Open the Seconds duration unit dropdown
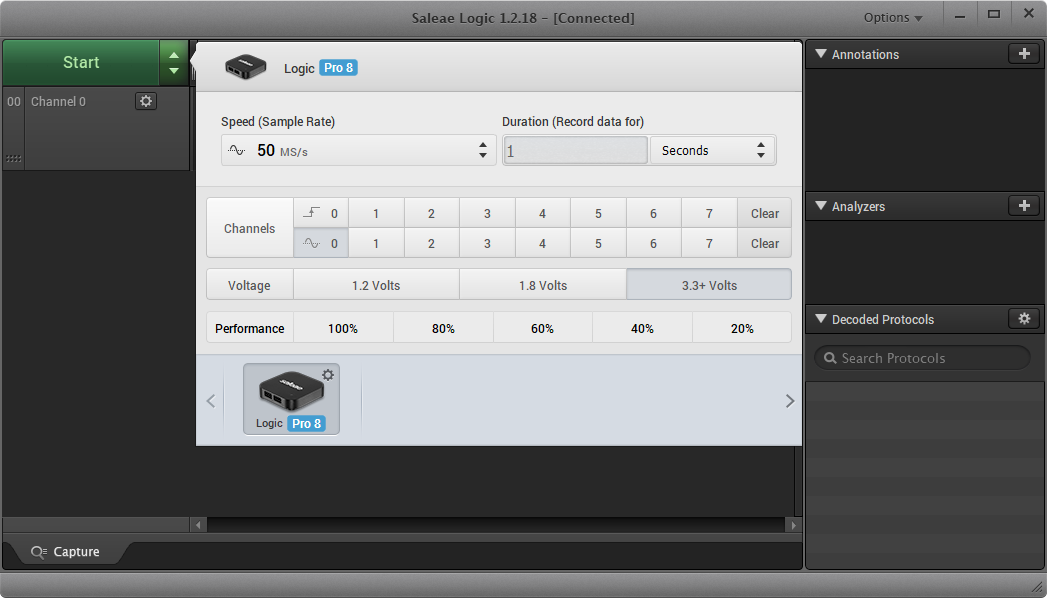The height and width of the screenshot is (598, 1047). pyautogui.click(x=712, y=150)
